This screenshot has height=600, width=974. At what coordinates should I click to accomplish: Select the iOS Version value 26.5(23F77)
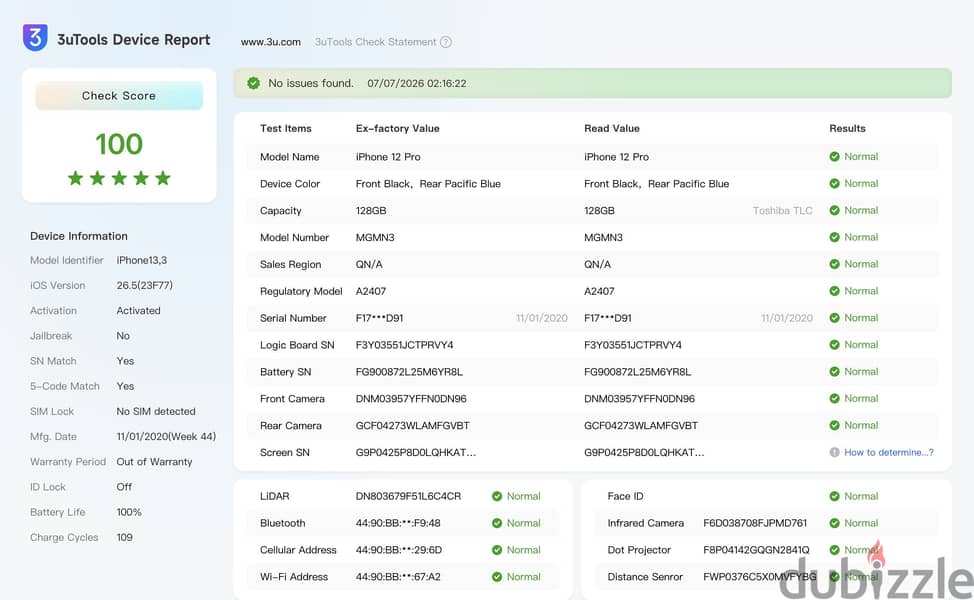tap(144, 285)
